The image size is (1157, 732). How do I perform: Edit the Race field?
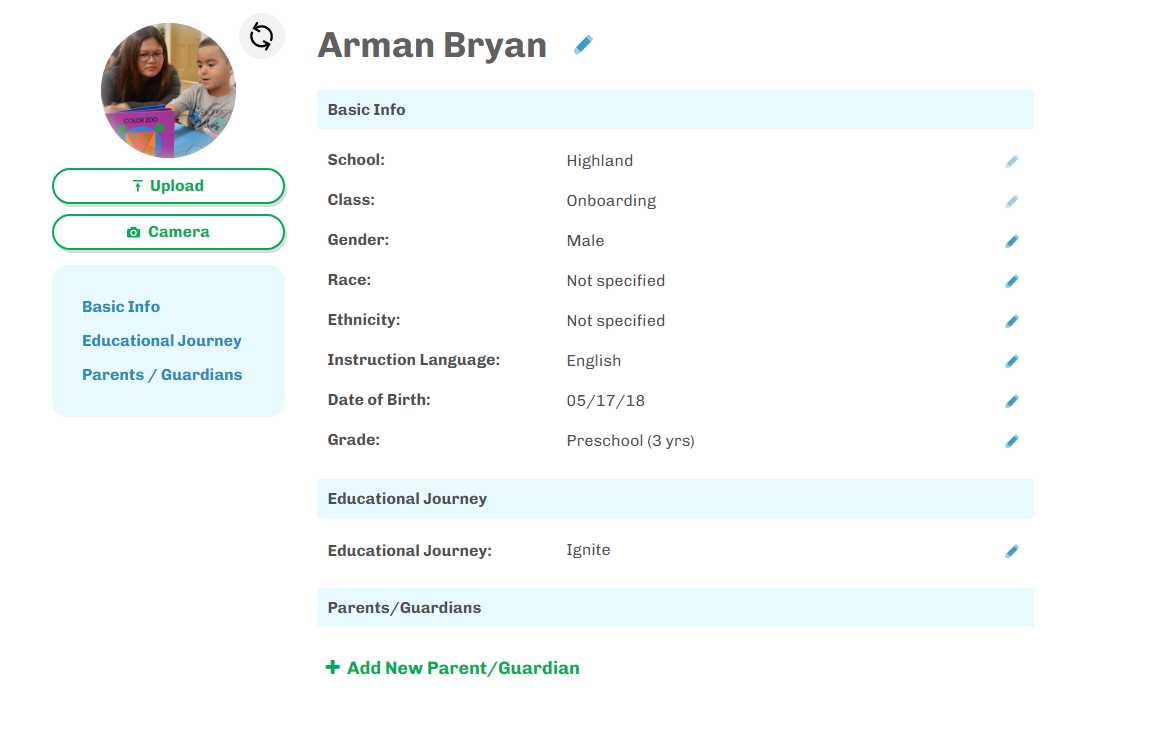[x=1012, y=281]
